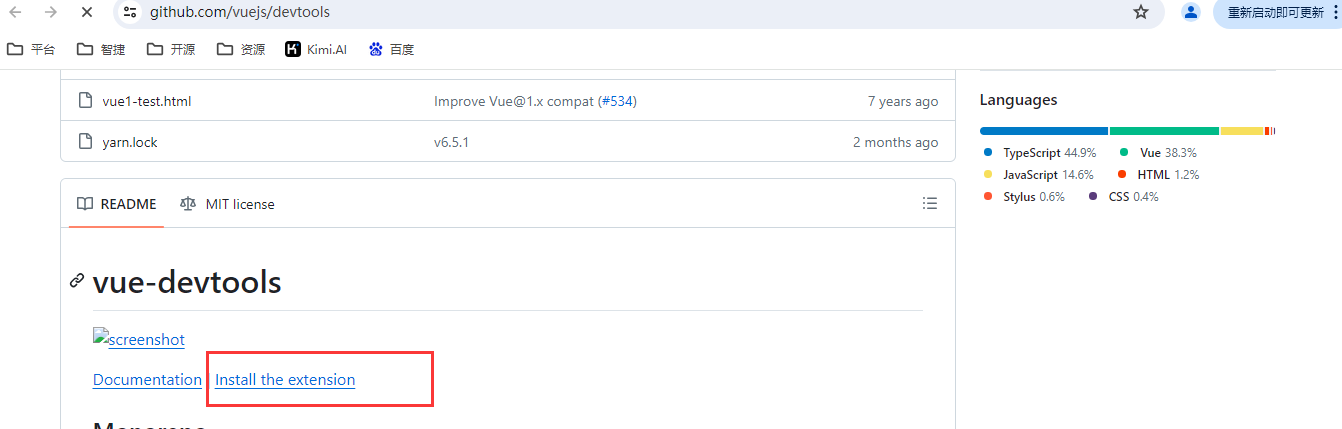Image resolution: width=1342 pixels, height=429 pixels.
Task: Click the vue-devtools heading link anchor icon
Action: click(77, 282)
